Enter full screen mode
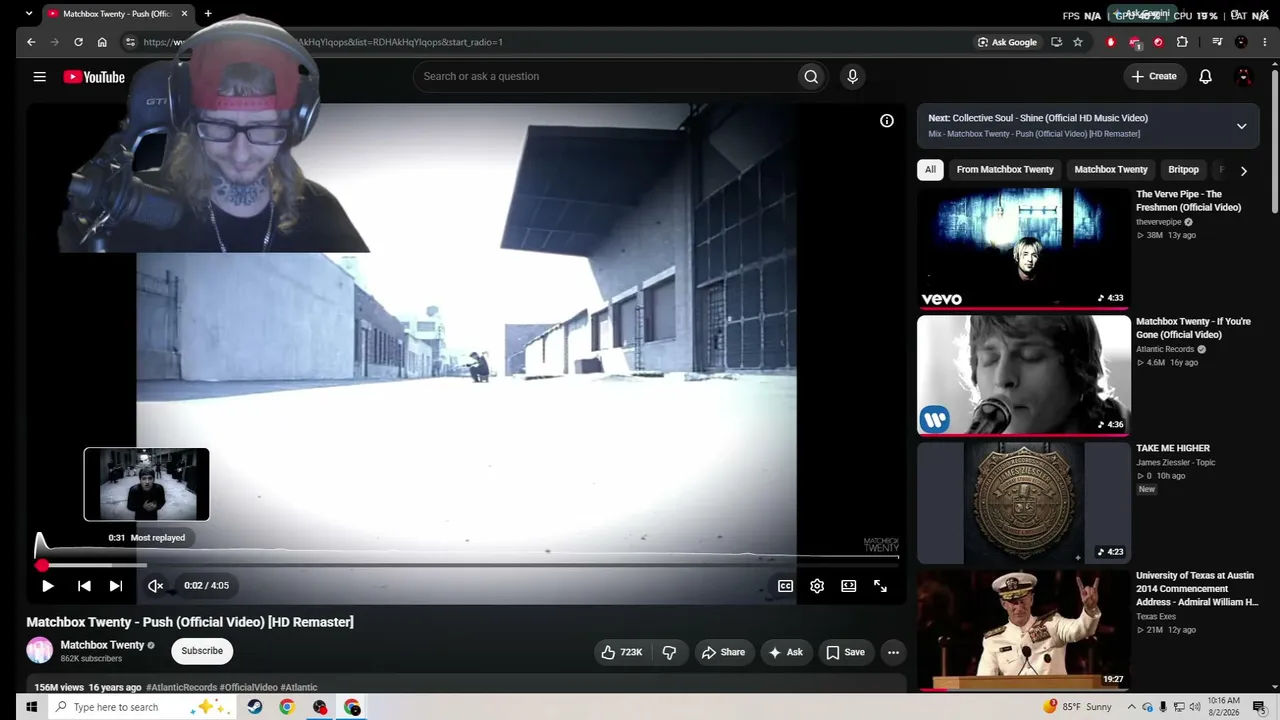1280x720 pixels. point(880,586)
